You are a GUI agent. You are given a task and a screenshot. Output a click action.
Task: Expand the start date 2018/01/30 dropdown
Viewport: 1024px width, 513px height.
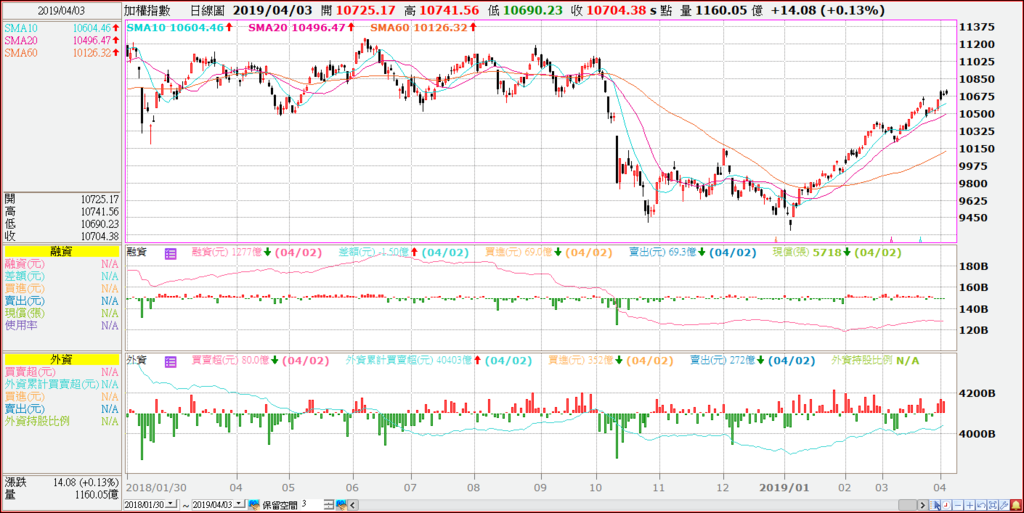(171, 504)
